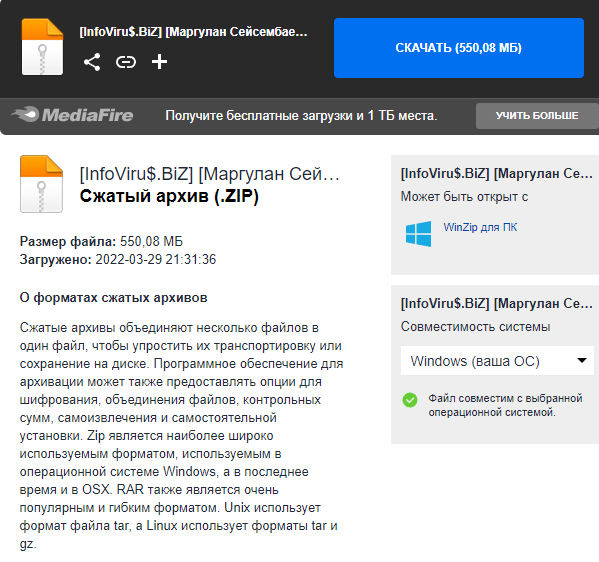This screenshot has height=562, width=599.
Task: Click the УЧИТЬ БОЛЬШЕ button
Action: (537, 115)
